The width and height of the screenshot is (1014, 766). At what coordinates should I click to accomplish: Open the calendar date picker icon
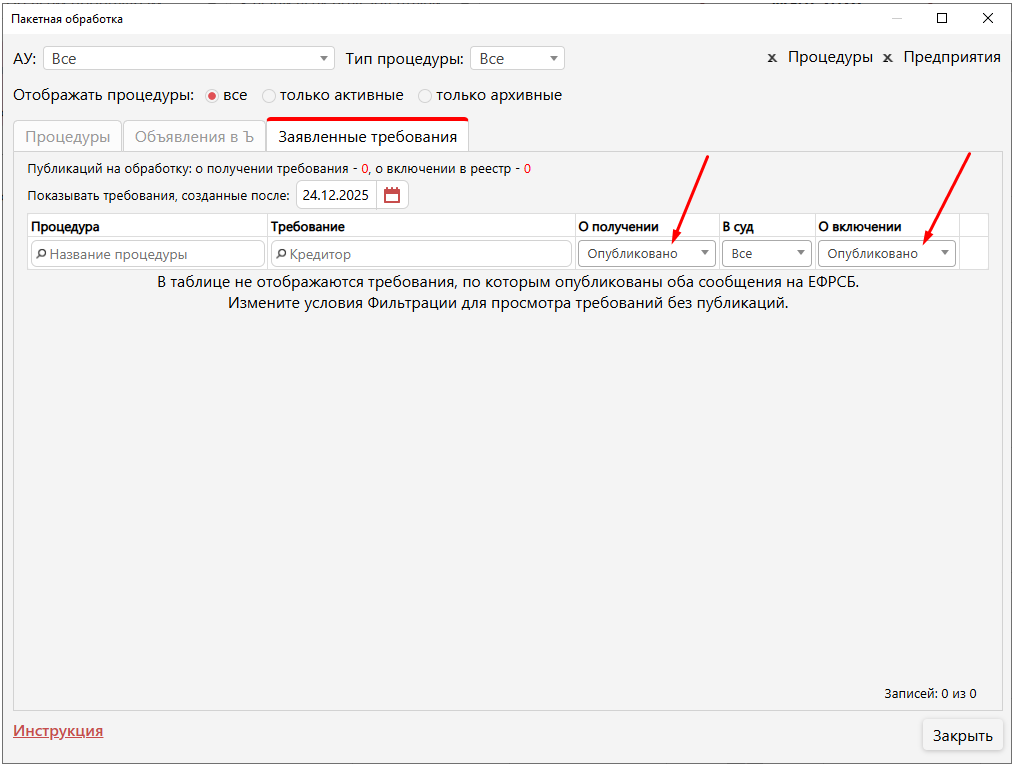click(392, 196)
